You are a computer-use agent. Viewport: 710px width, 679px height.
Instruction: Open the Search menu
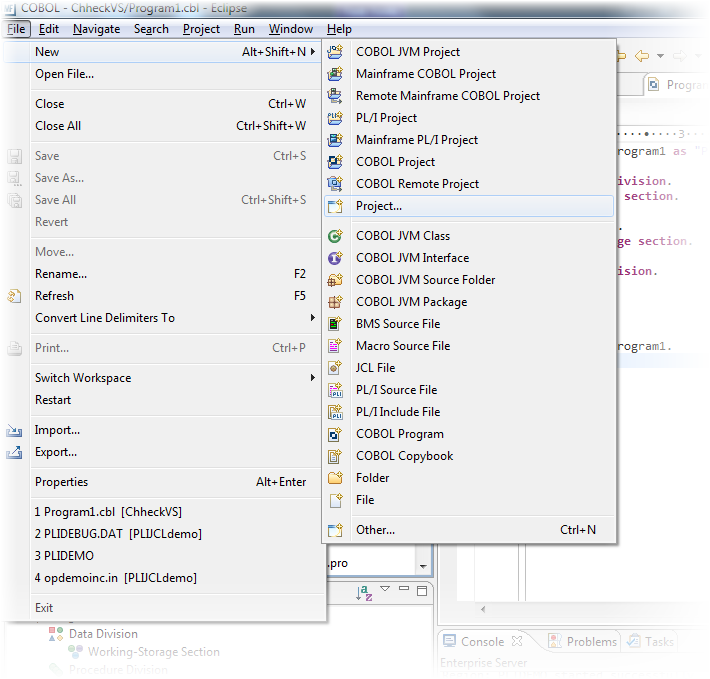click(x=151, y=29)
